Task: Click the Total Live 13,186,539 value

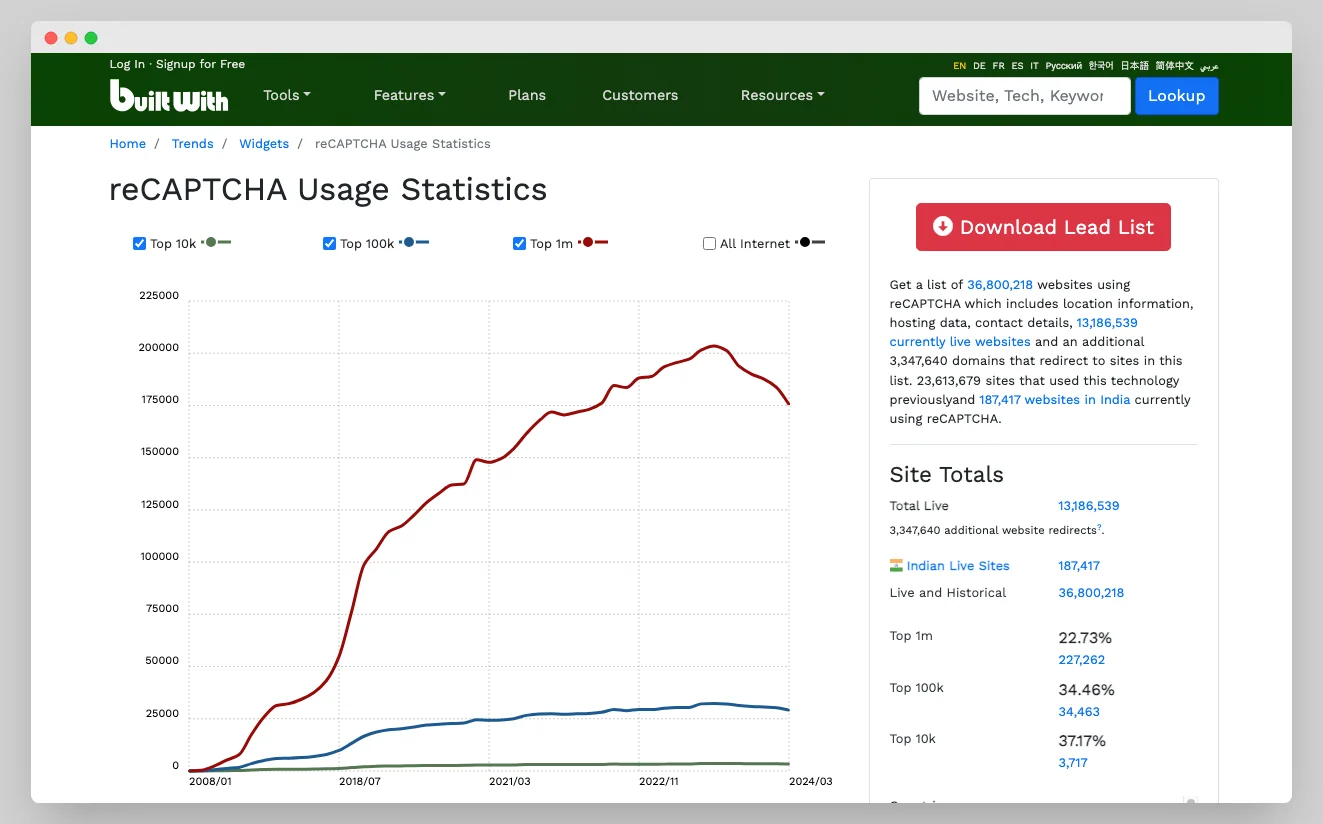Action: point(1089,506)
